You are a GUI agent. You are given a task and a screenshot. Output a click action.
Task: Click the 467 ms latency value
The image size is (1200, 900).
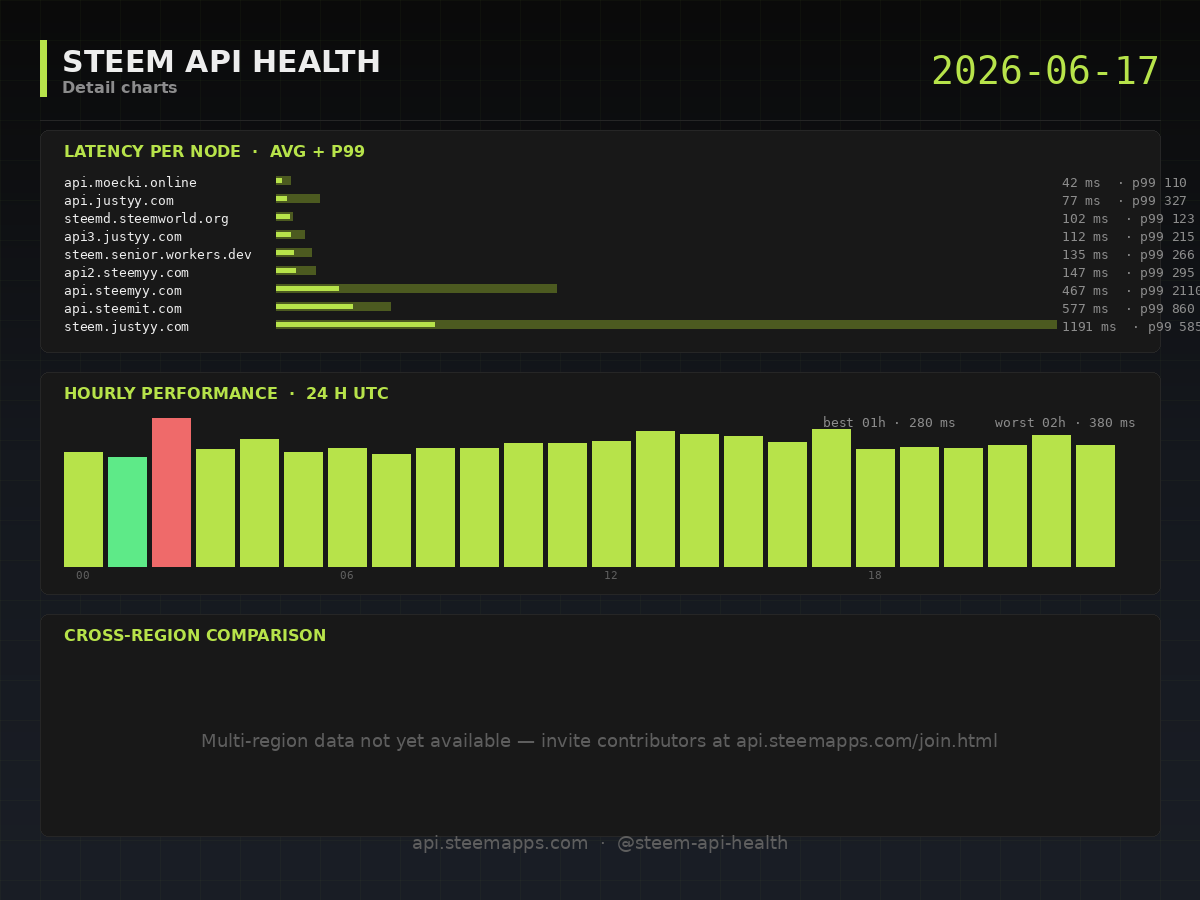[x=1085, y=291]
